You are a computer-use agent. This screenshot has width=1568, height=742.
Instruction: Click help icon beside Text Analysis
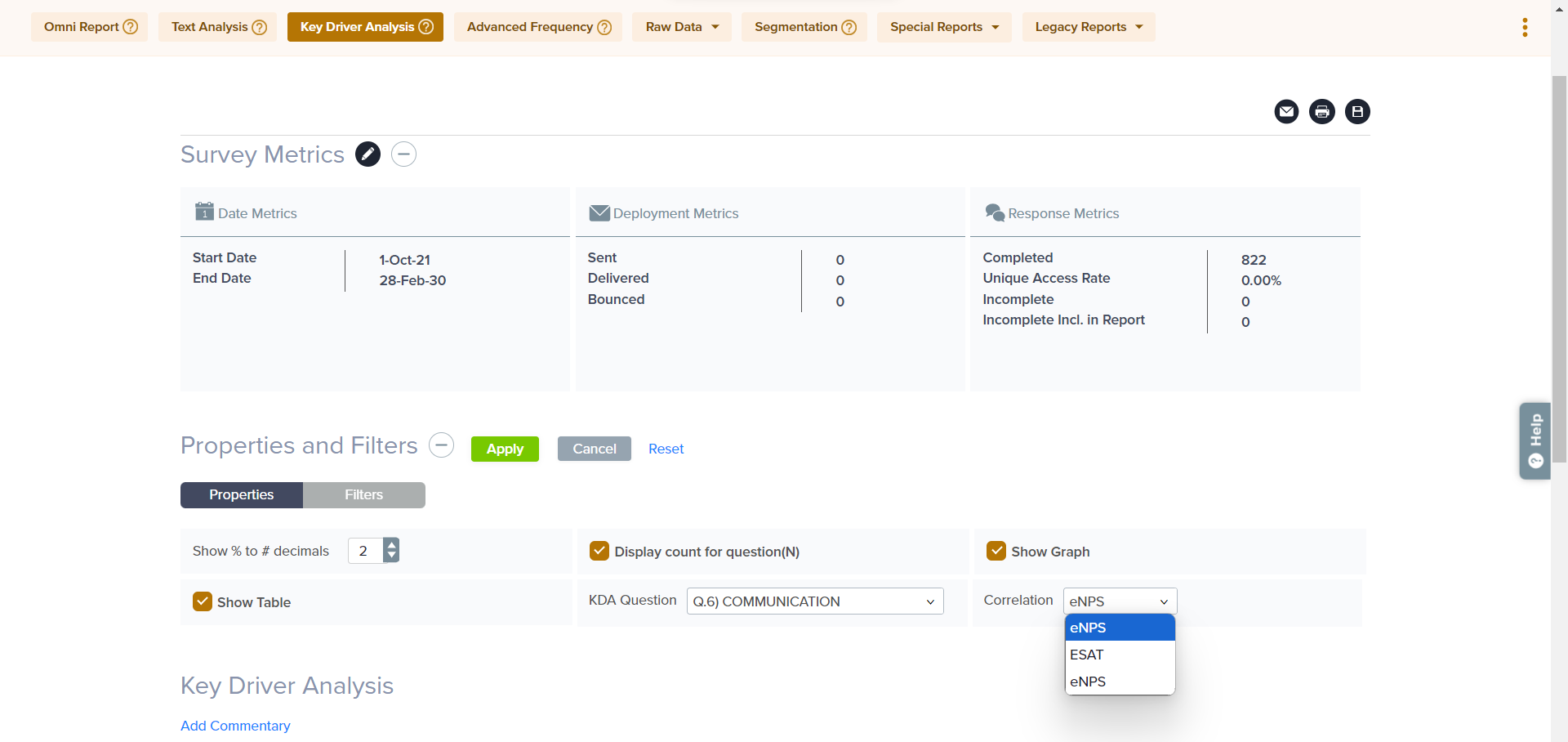(x=260, y=27)
